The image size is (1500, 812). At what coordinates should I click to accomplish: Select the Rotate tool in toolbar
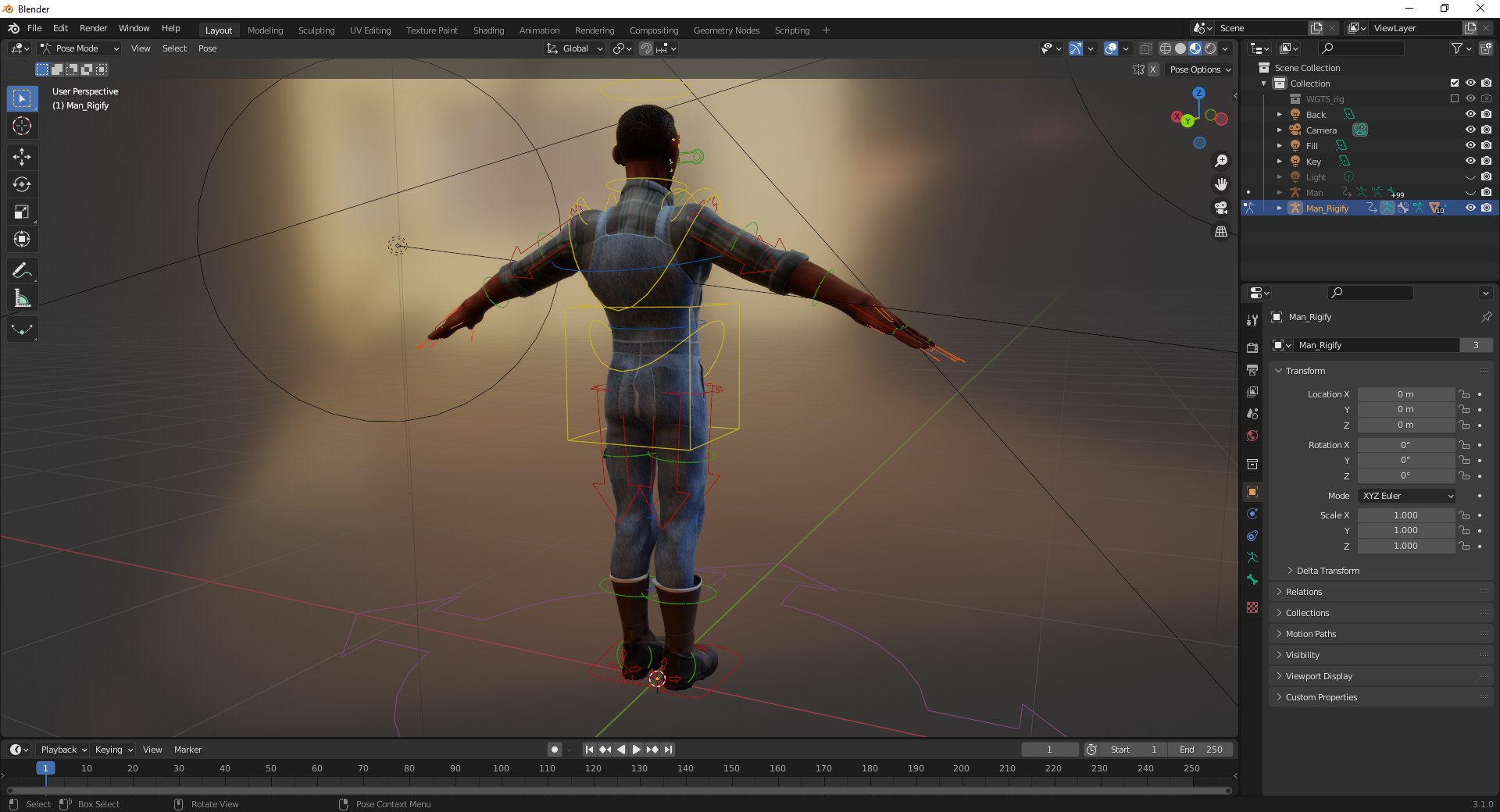coord(22,184)
